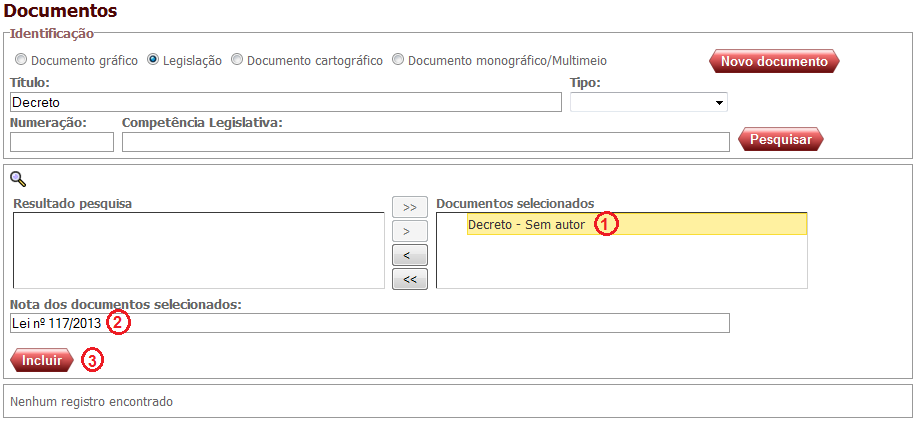Move all results with >> button
Screen dimensions: 917x424
click(410, 207)
